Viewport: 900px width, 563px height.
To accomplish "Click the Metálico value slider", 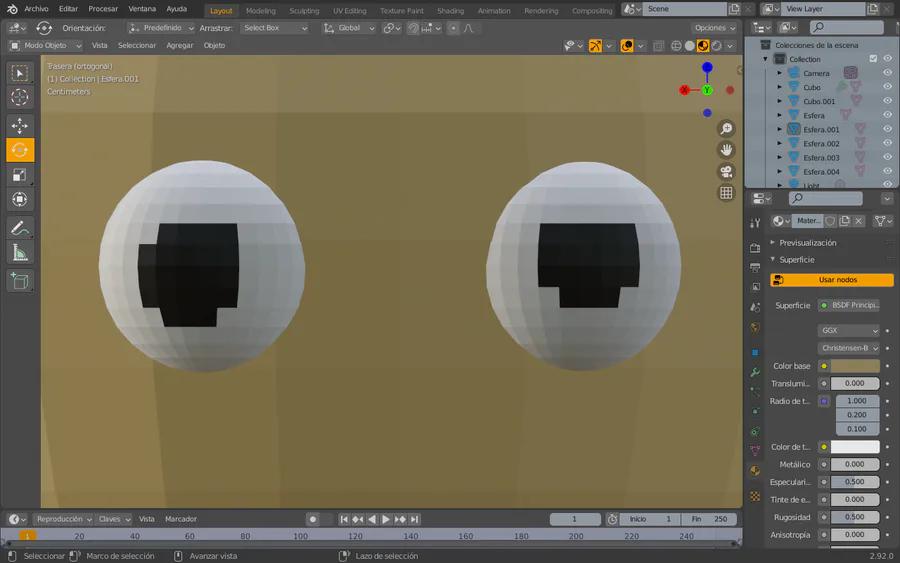I will (x=855, y=464).
